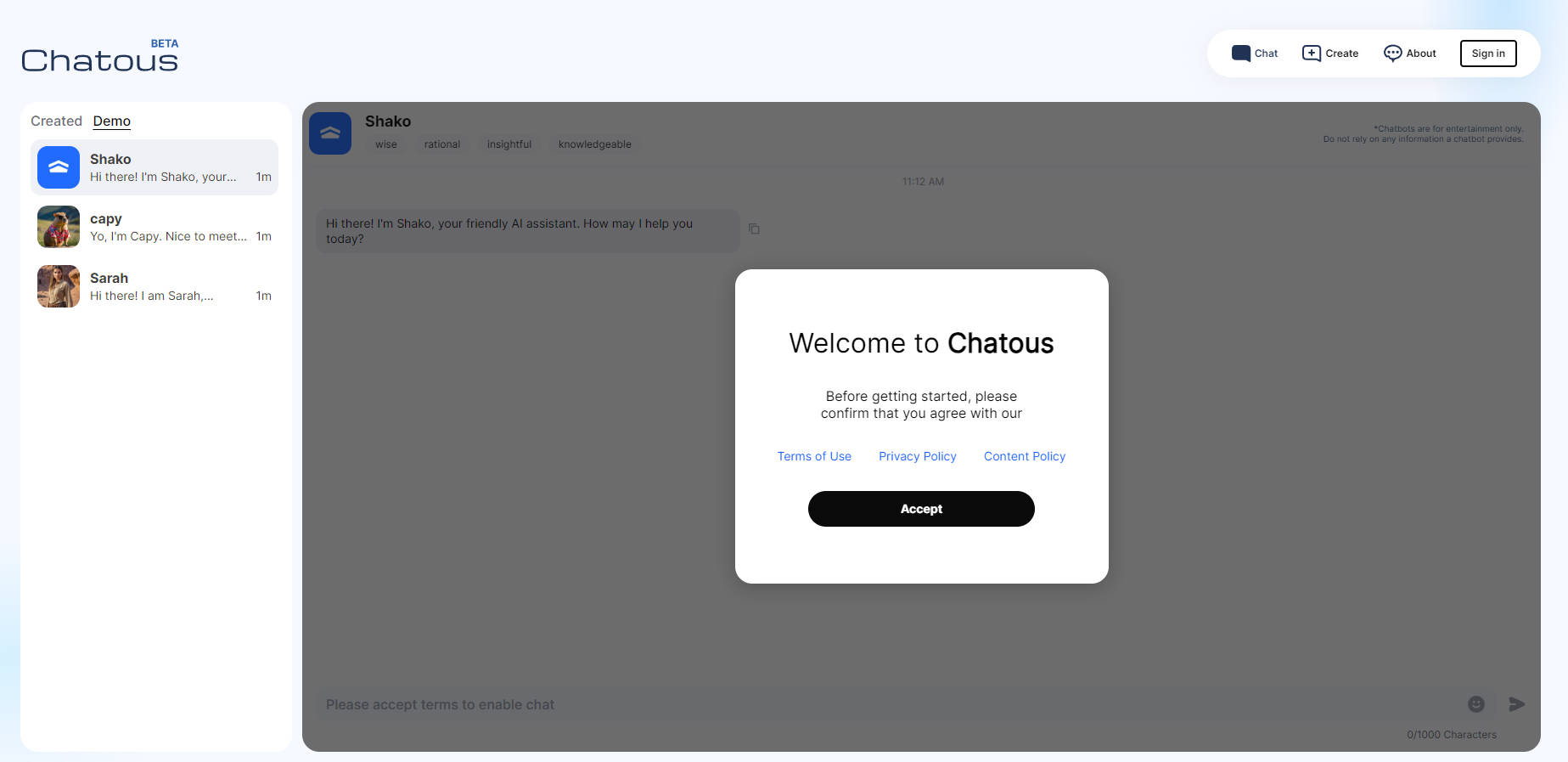Select capy's avatar thumbnail
This screenshot has width=1568, height=762.
coord(59,227)
